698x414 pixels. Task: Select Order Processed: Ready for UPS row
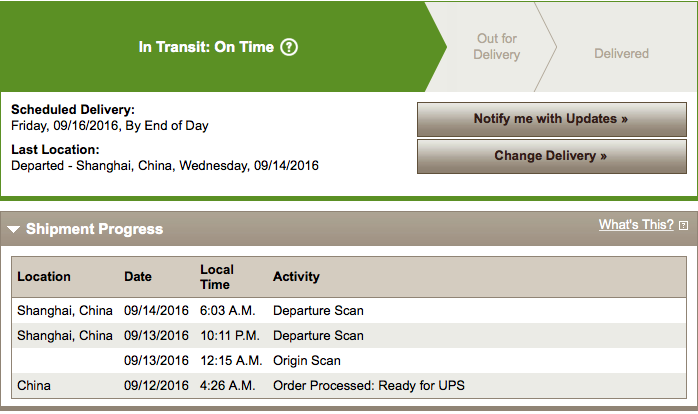coord(349,385)
